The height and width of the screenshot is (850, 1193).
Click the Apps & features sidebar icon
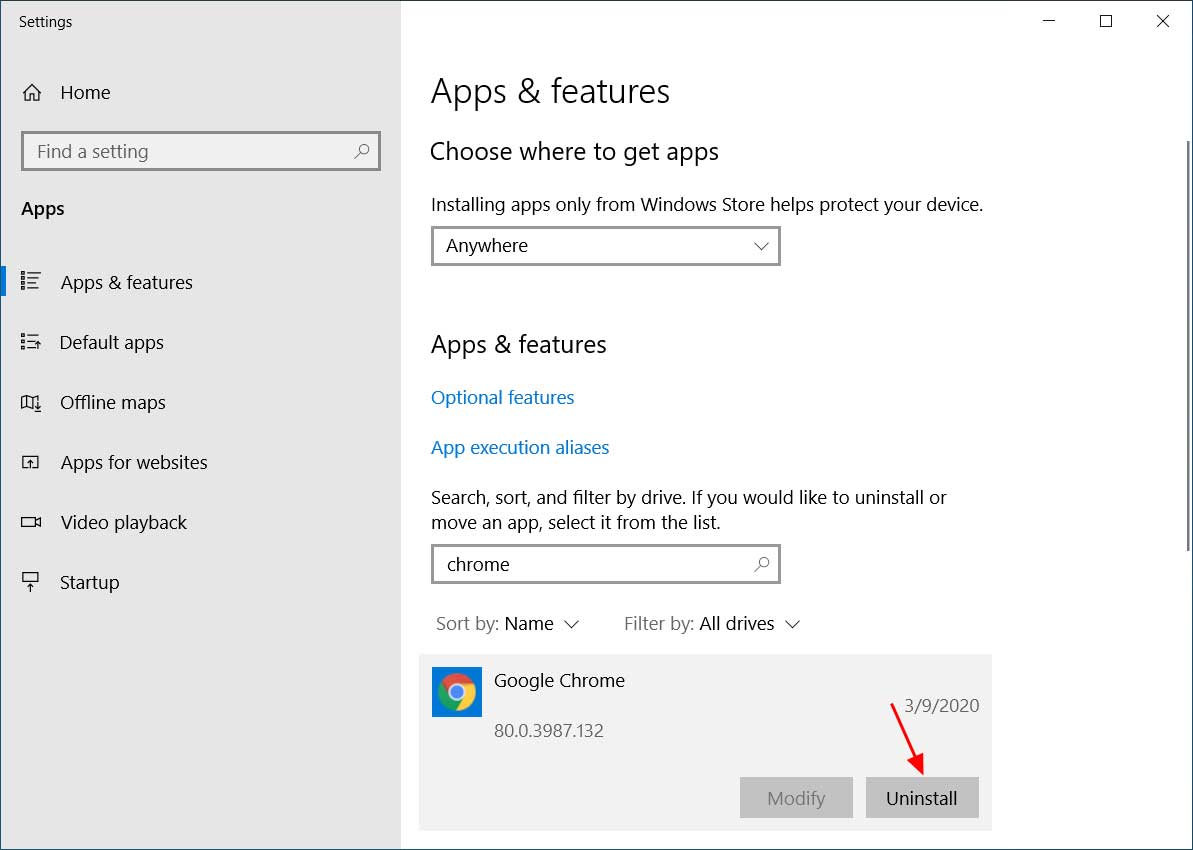click(x=31, y=281)
